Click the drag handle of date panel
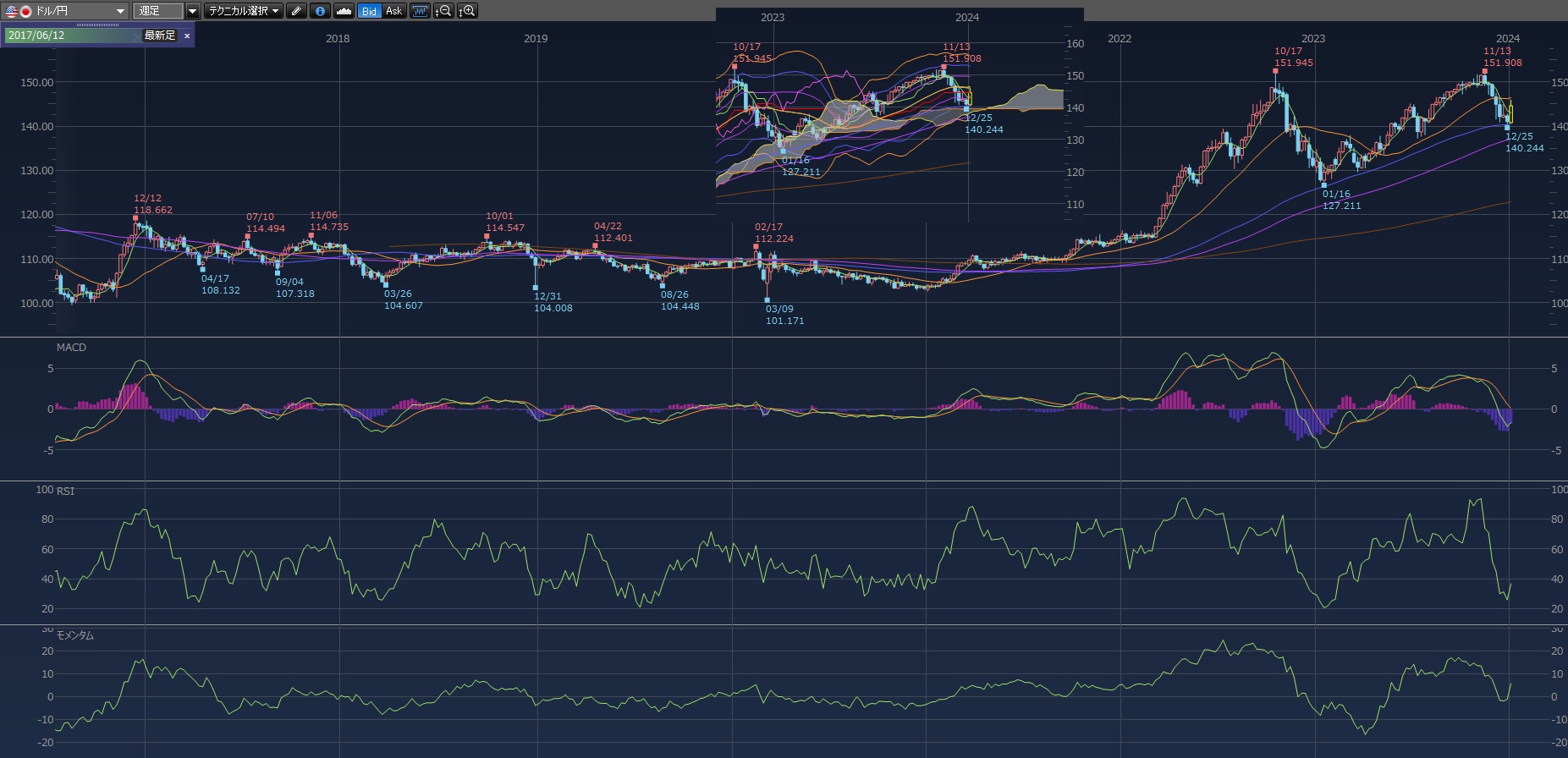The width and height of the screenshot is (1568, 758). click(97, 25)
